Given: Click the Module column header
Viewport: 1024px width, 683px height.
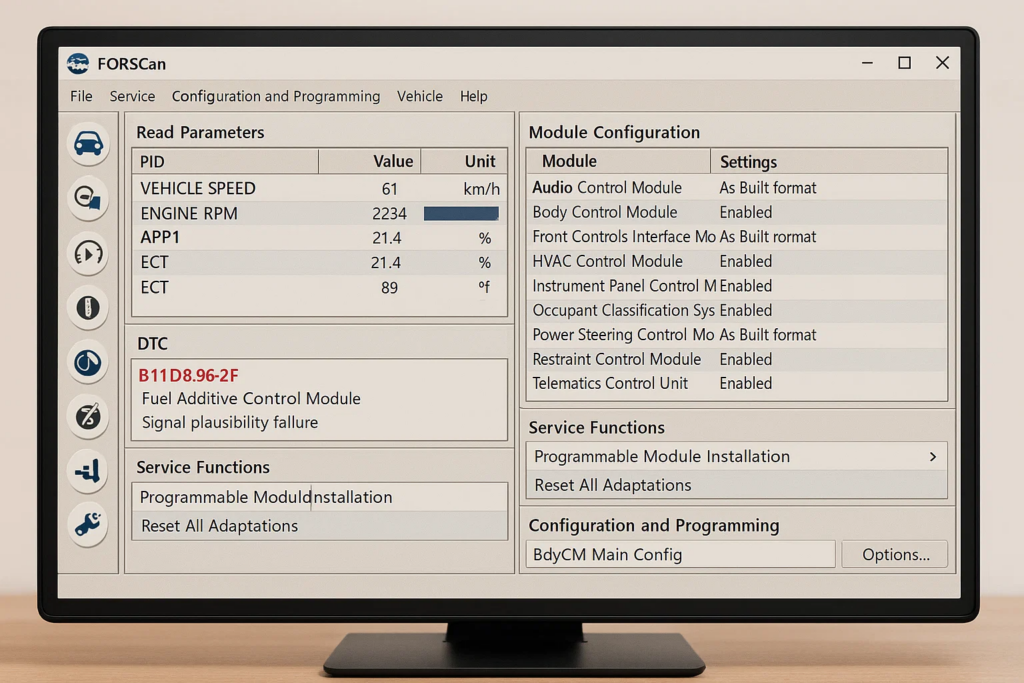Looking at the screenshot, I should pos(618,161).
